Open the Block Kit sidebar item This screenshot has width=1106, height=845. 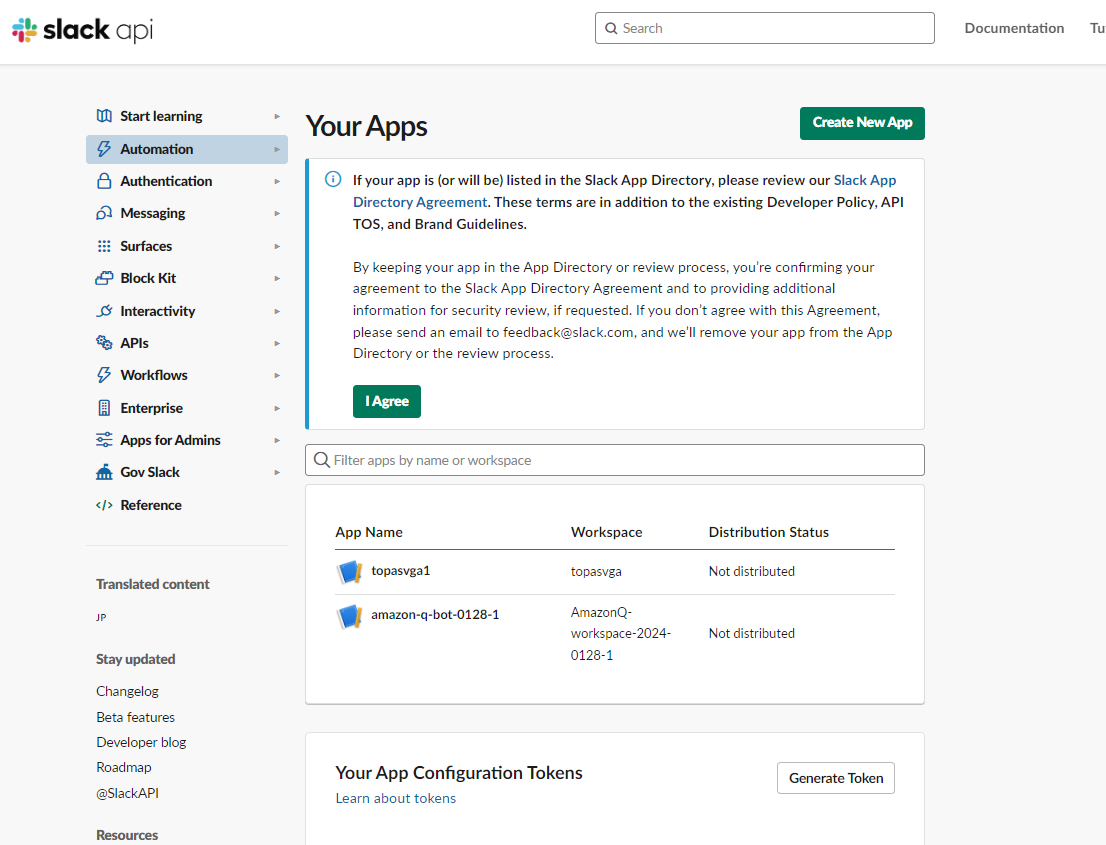(187, 278)
